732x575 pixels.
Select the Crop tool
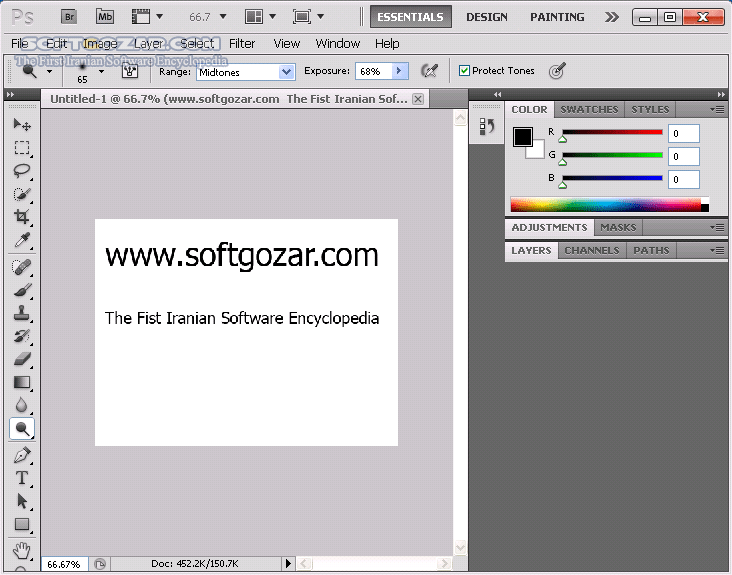(x=22, y=217)
